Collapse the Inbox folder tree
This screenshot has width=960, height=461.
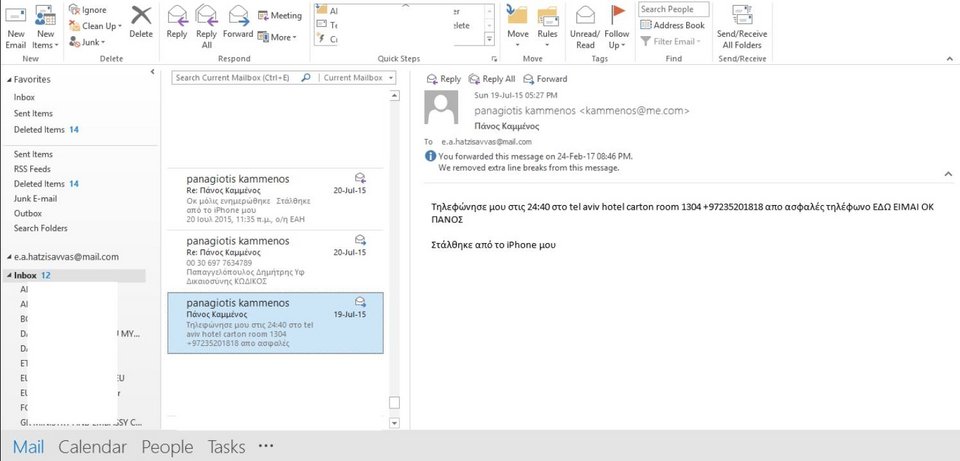[8, 275]
